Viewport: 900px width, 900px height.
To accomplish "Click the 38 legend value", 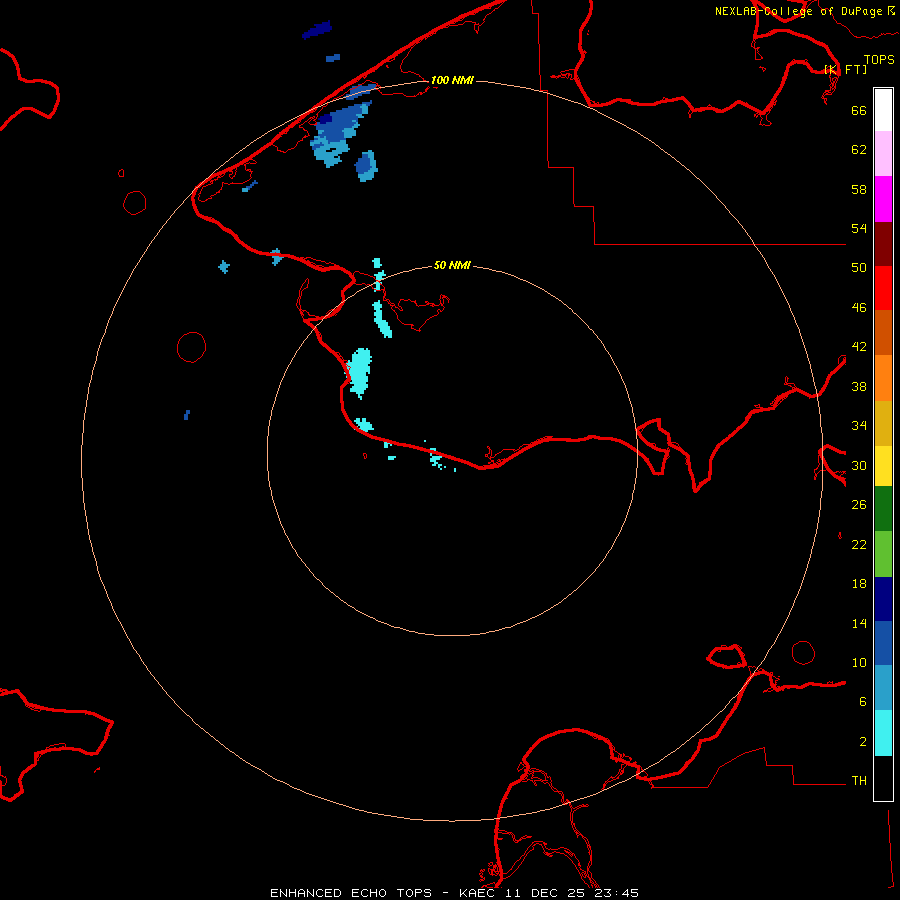I will 859,386.
